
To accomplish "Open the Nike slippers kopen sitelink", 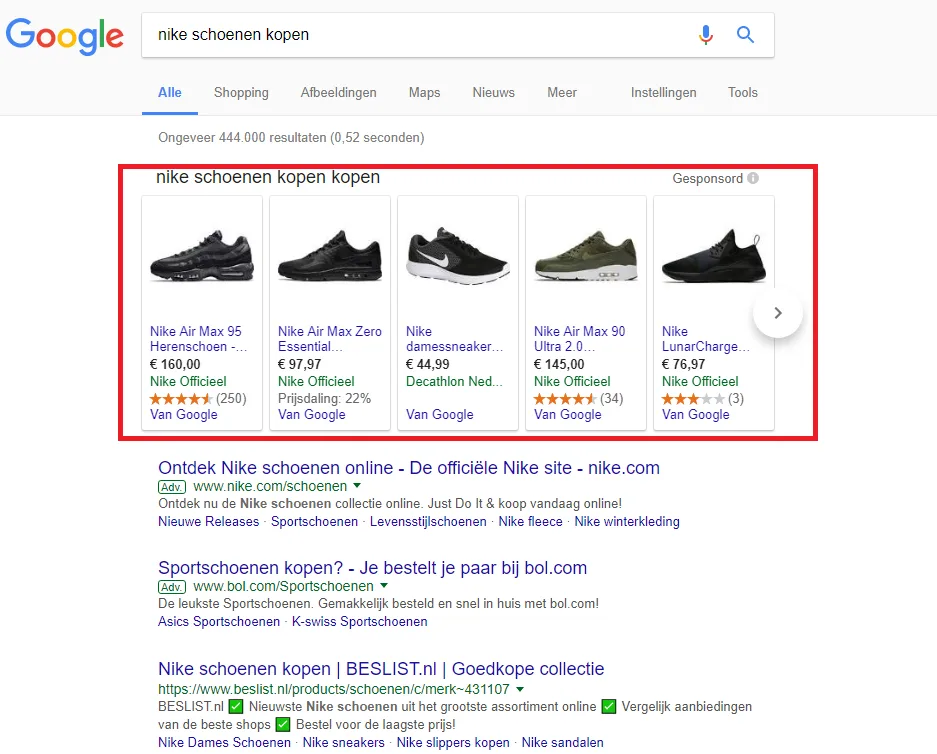I will click(x=453, y=743).
